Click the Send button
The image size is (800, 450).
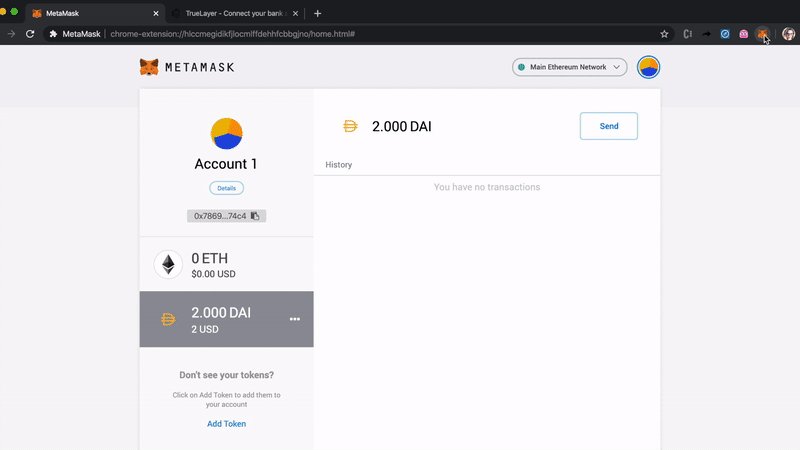point(609,126)
